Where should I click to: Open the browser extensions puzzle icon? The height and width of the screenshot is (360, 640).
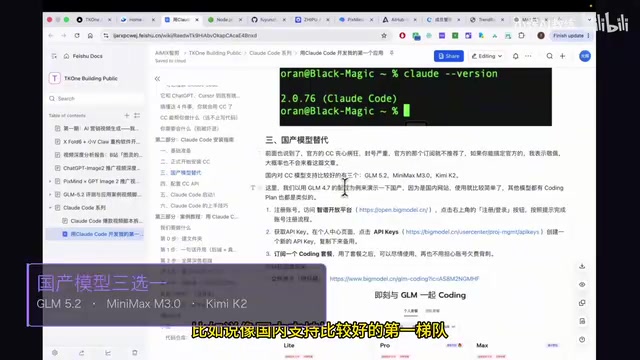(x=521, y=36)
